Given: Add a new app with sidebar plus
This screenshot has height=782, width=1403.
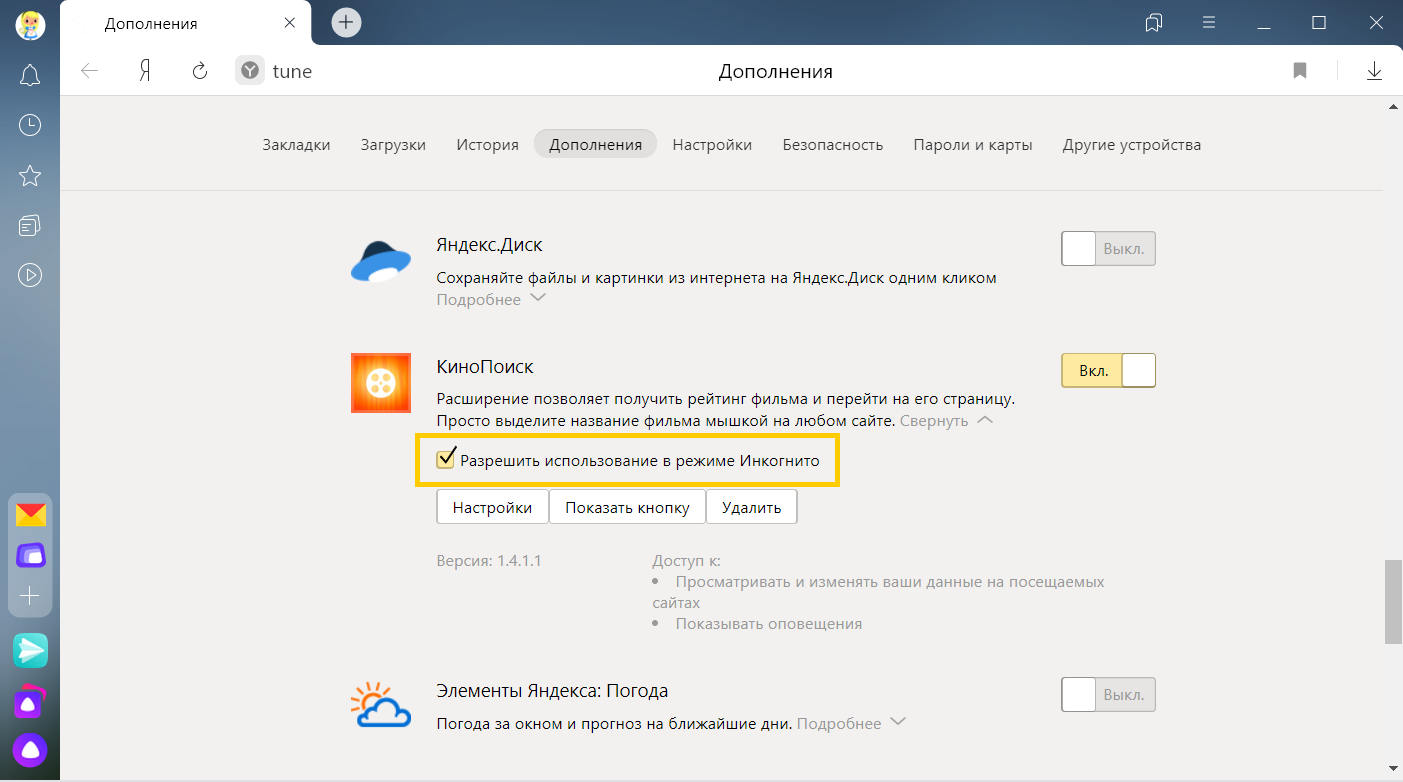Looking at the screenshot, I should click(x=30, y=596).
